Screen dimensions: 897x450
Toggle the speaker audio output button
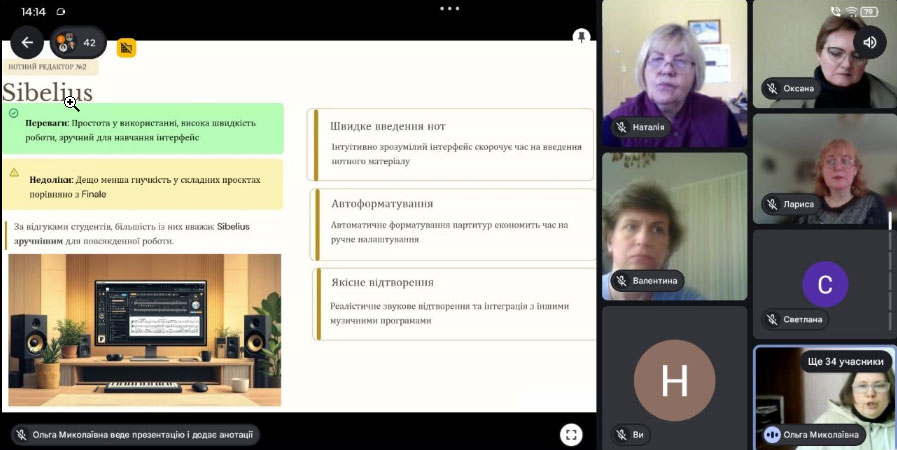pos(870,42)
